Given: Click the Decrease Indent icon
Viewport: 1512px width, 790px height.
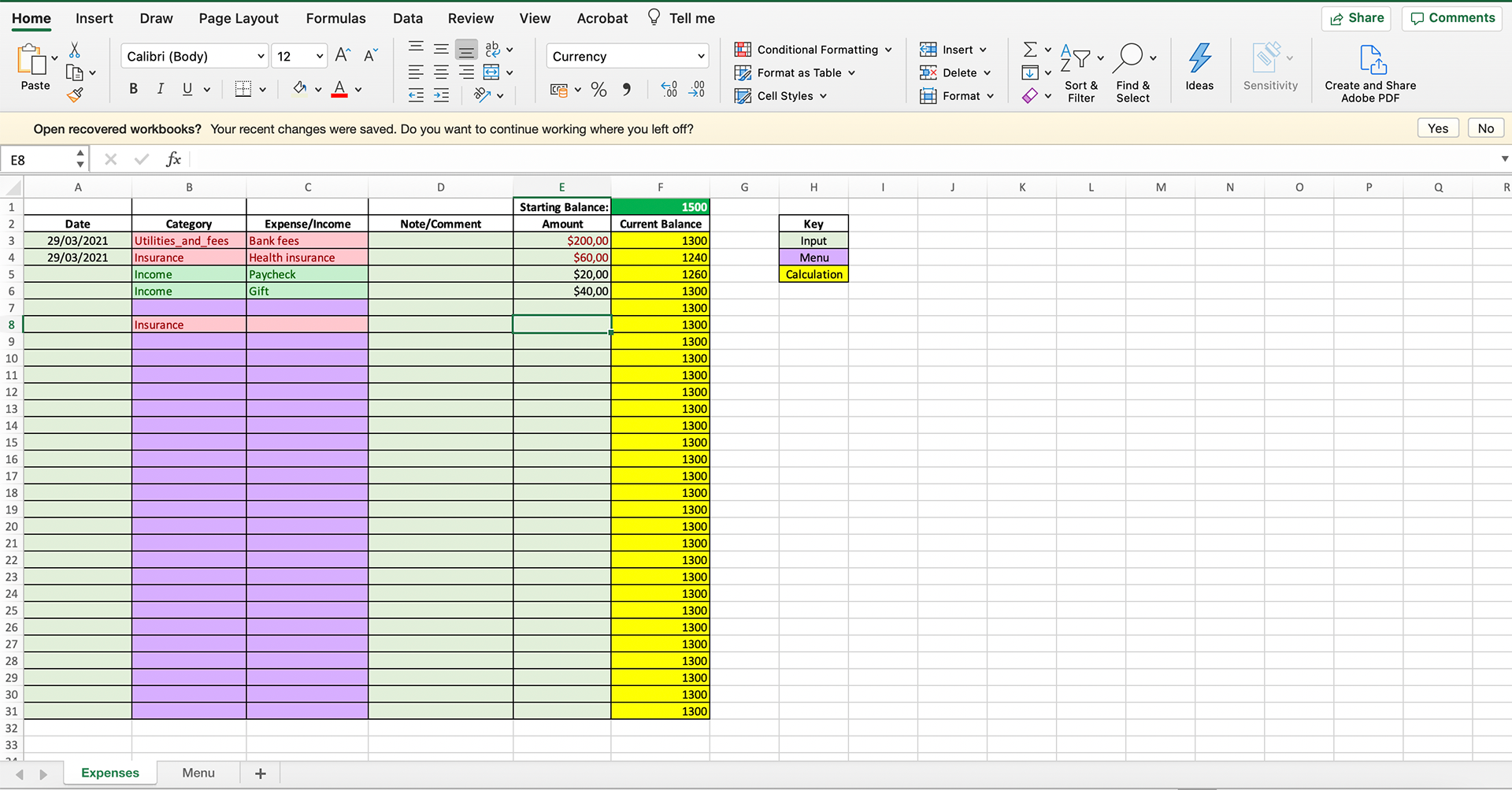Looking at the screenshot, I should (416, 95).
